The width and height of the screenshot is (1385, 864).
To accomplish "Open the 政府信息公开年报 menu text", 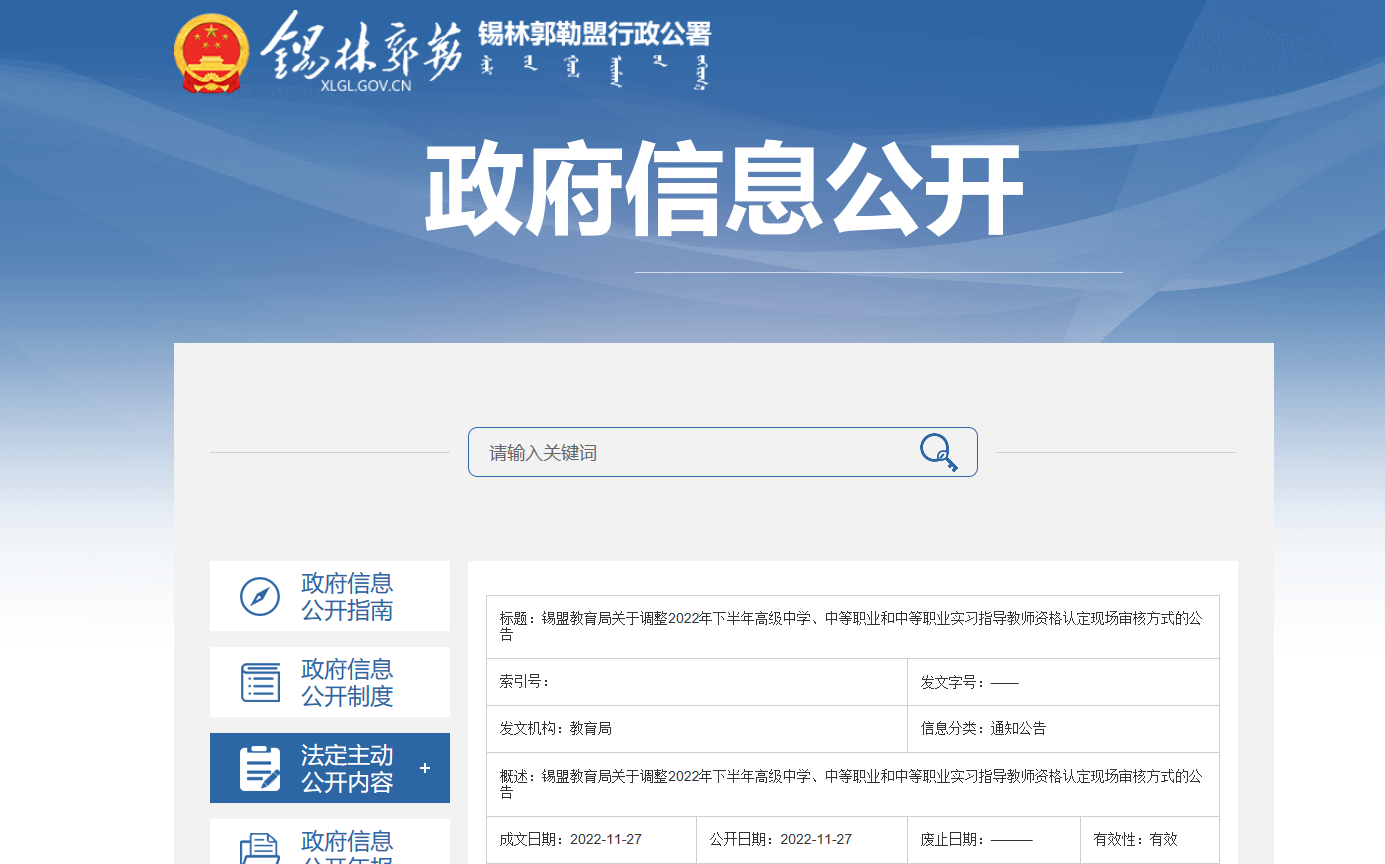I will [347, 848].
